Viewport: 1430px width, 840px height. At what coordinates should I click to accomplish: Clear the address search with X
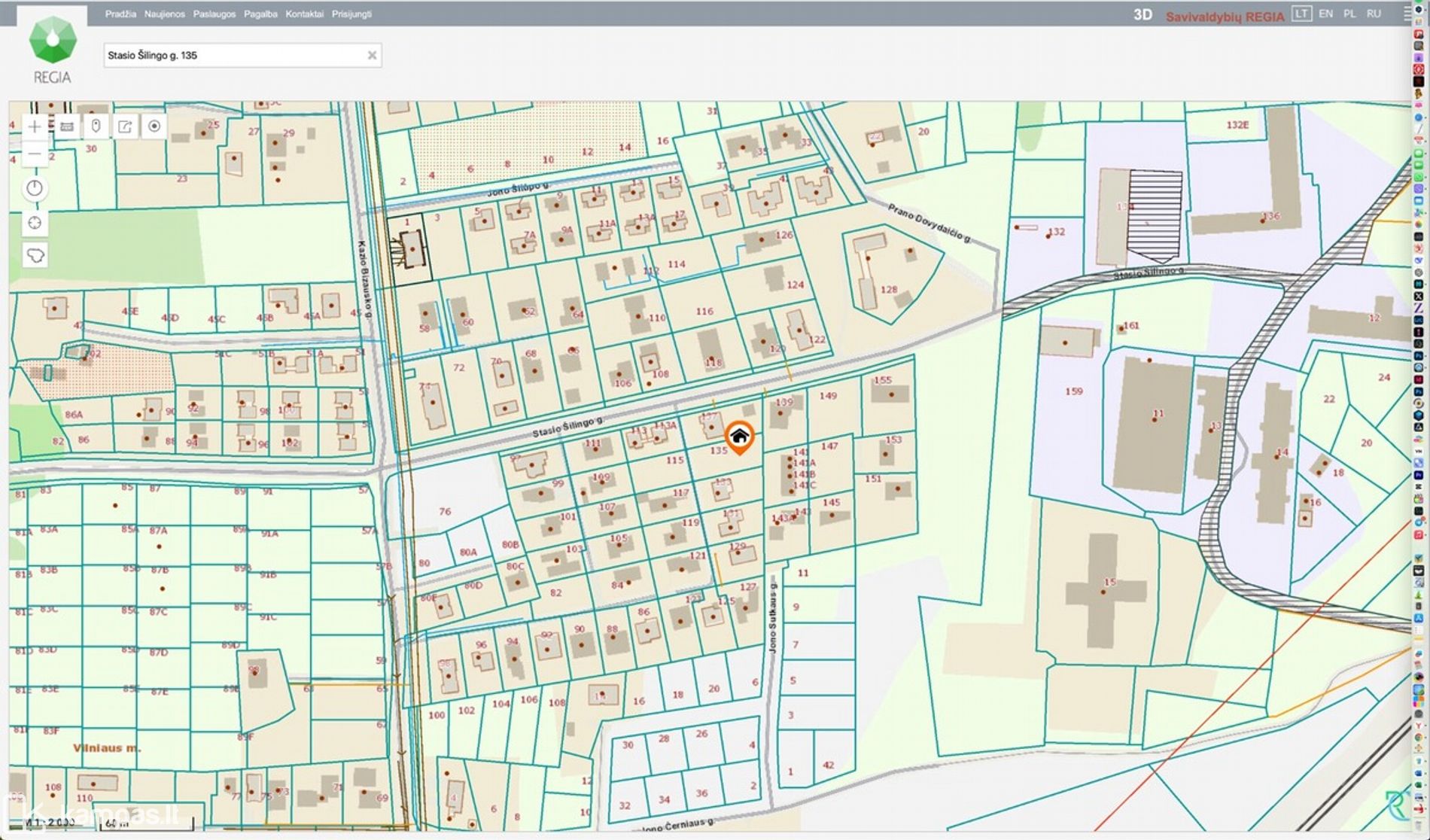pyautogui.click(x=372, y=55)
